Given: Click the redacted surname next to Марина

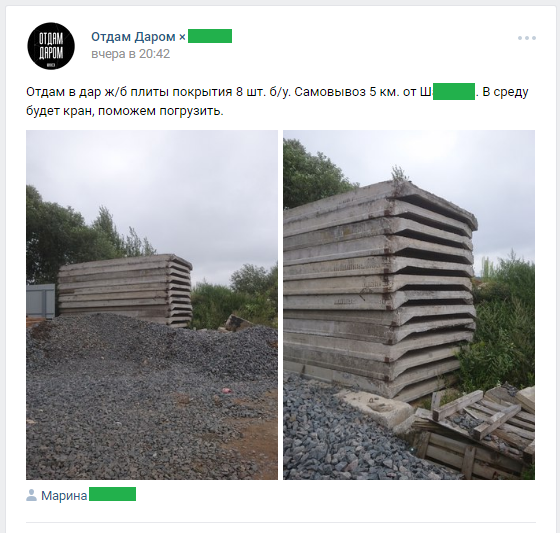Looking at the screenshot, I should point(112,494).
